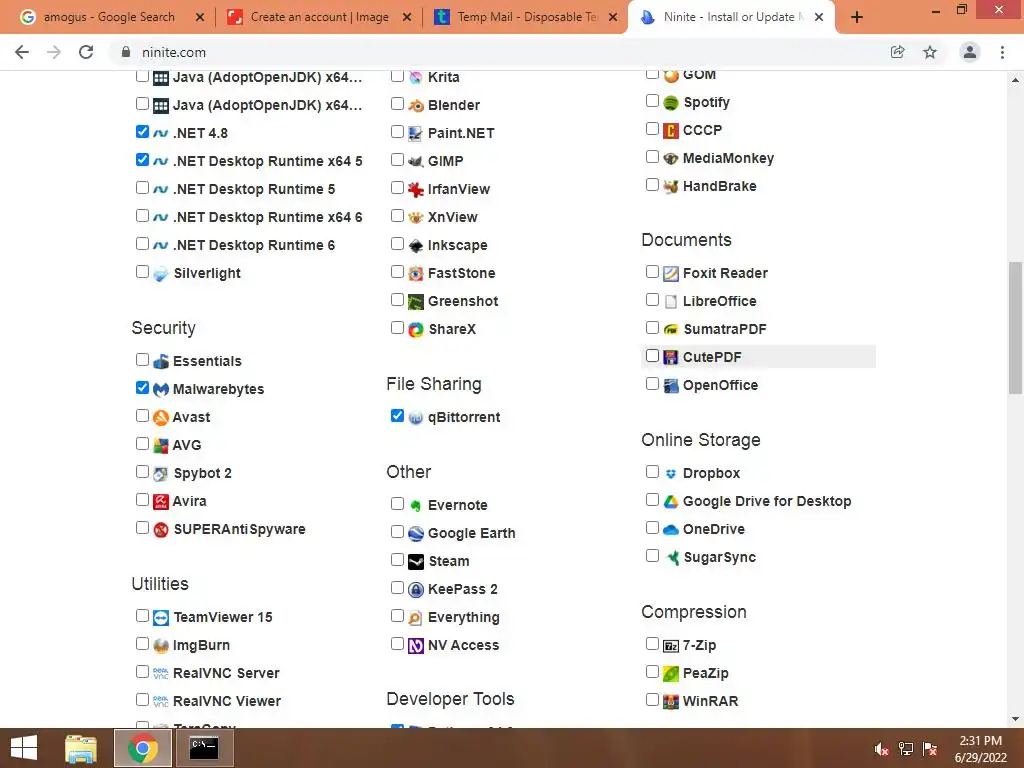Click the page vertical scrollbar thumb
The width and height of the screenshot is (1024, 768).
click(x=1015, y=328)
